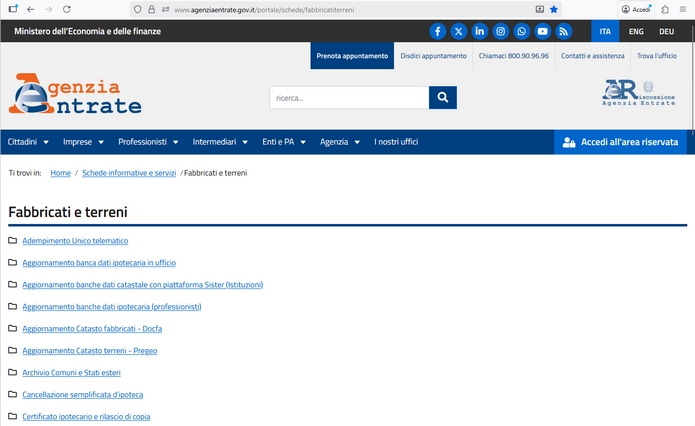Expand the Imprese dropdown menu
This screenshot has width=695, height=426.
coord(83,142)
